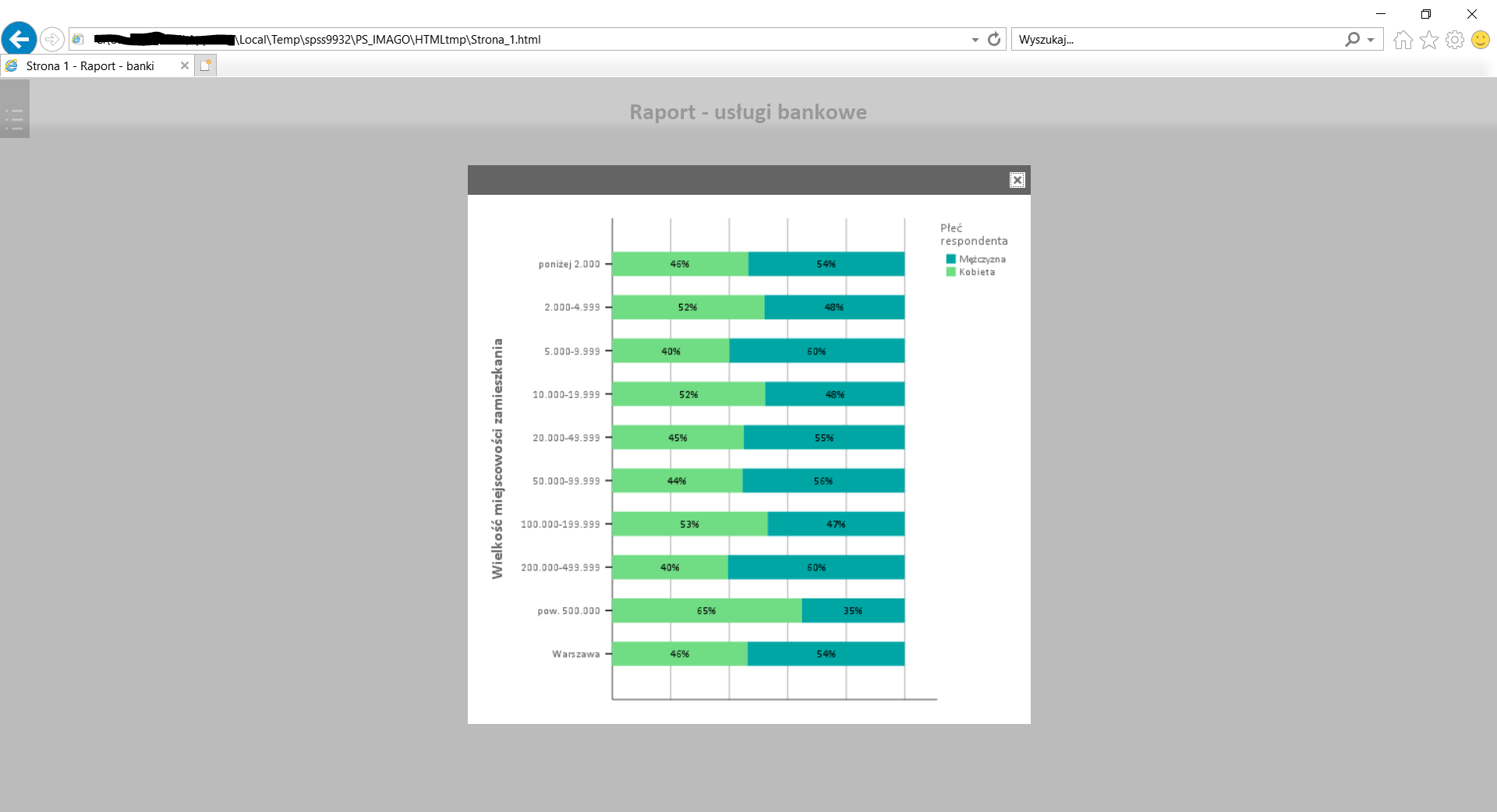This screenshot has width=1497, height=812.
Task: Click the Mężczyzna legend color swatch
Action: pyautogui.click(x=951, y=259)
